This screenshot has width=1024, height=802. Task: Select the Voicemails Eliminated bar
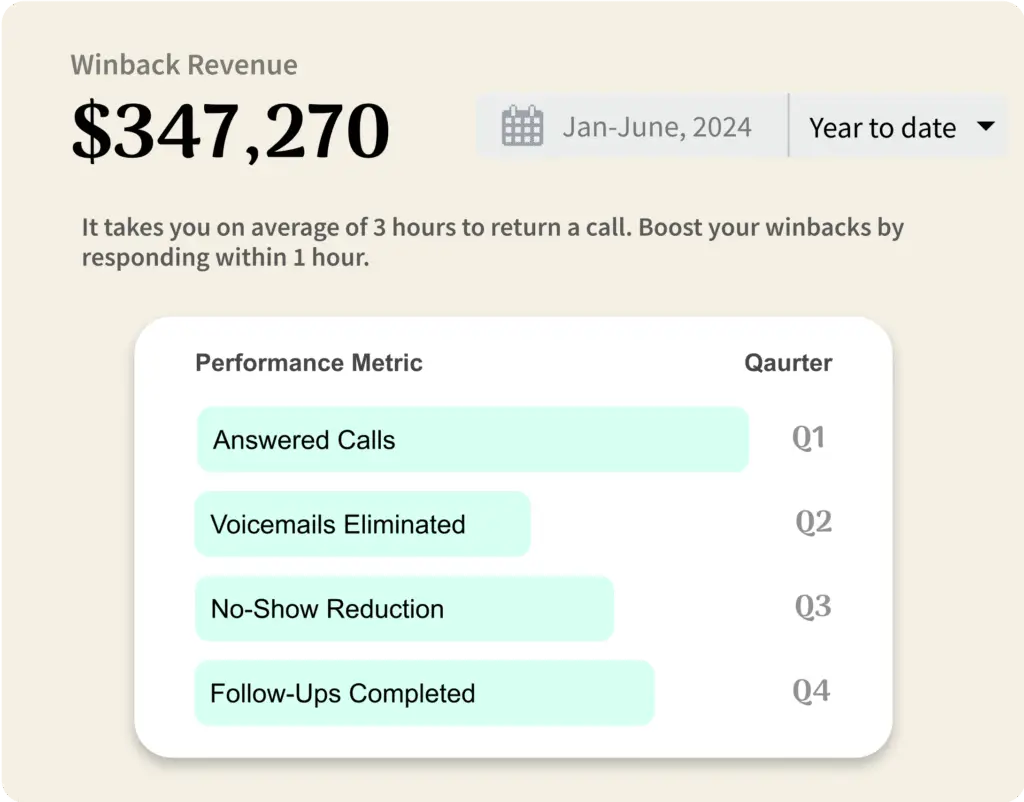362,524
